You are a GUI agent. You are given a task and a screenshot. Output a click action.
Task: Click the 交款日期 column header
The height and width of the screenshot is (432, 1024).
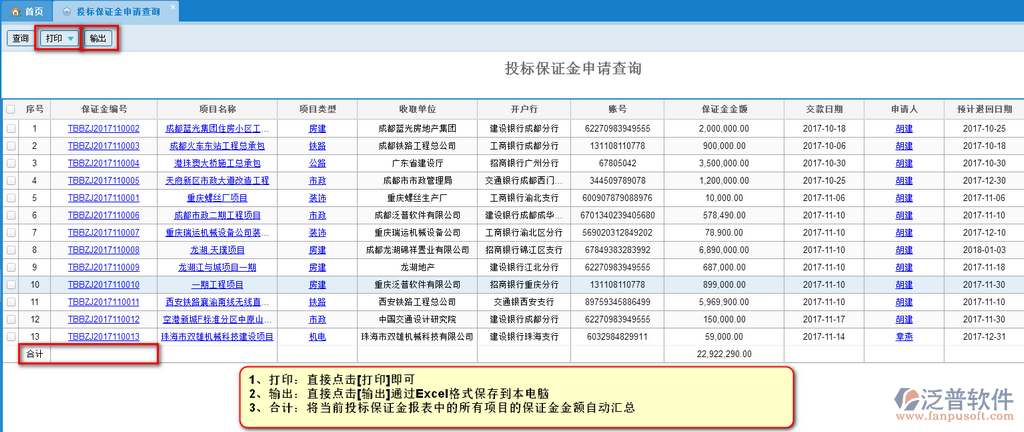[824, 109]
